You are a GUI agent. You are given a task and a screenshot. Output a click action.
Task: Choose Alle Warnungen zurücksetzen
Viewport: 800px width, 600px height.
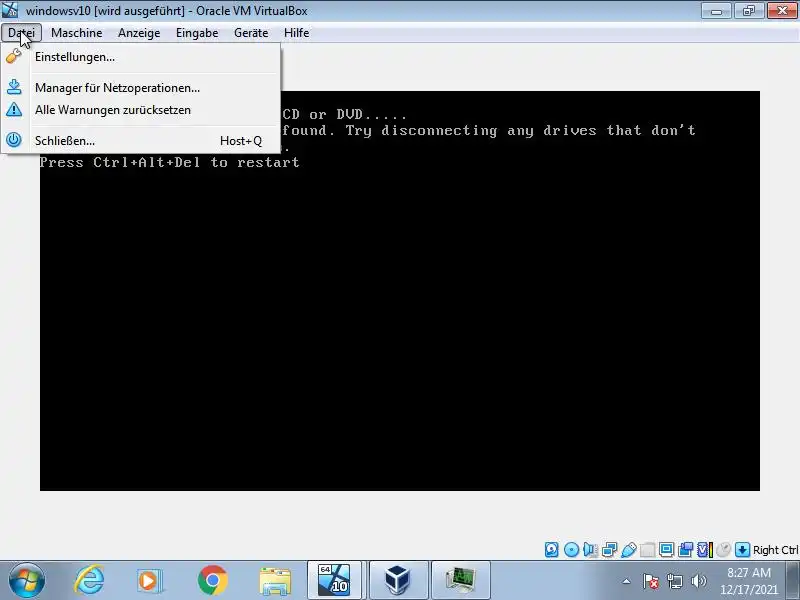pyautogui.click(x=141, y=110)
